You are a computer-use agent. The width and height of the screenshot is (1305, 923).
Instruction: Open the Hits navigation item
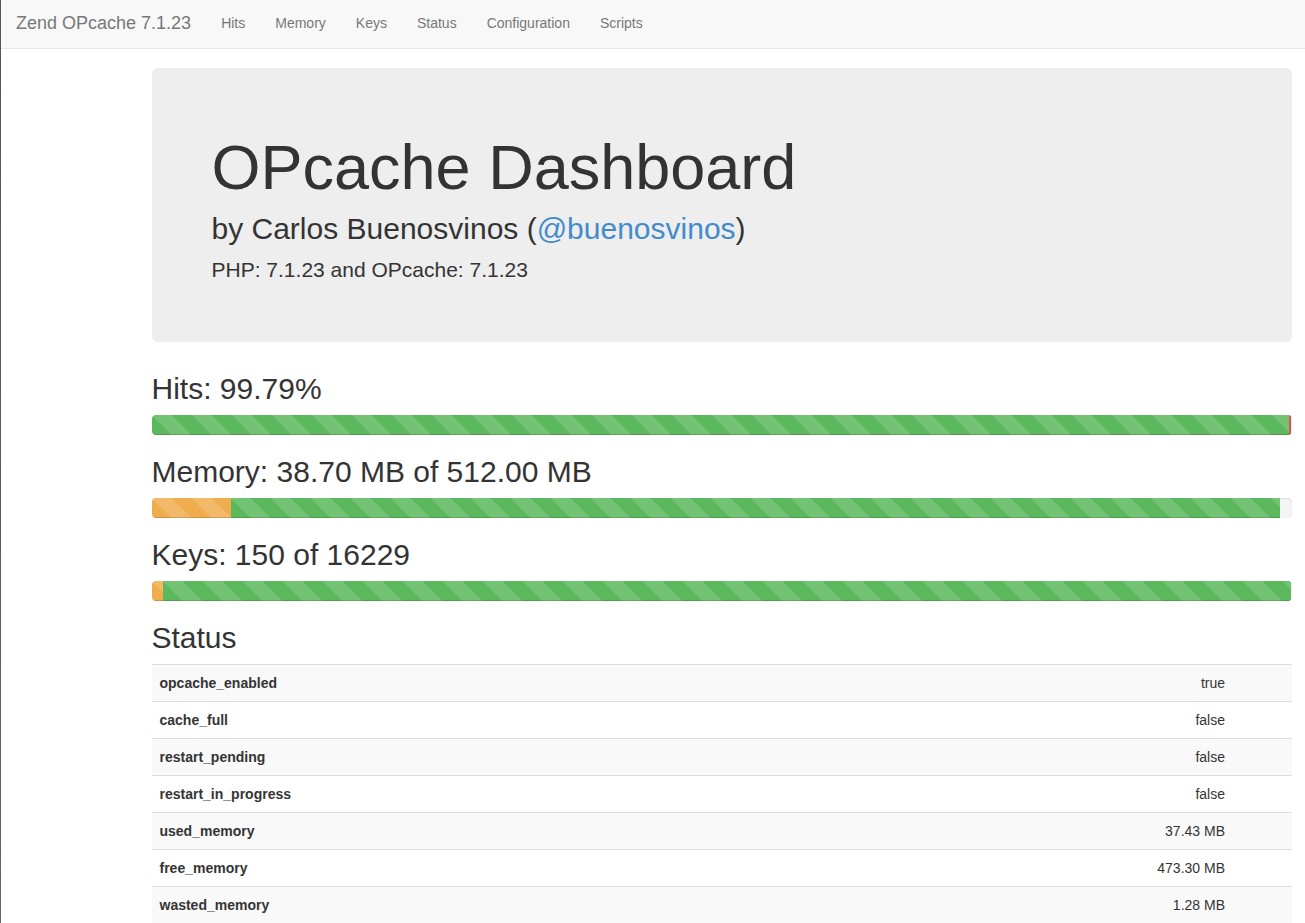pyautogui.click(x=233, y=23)
